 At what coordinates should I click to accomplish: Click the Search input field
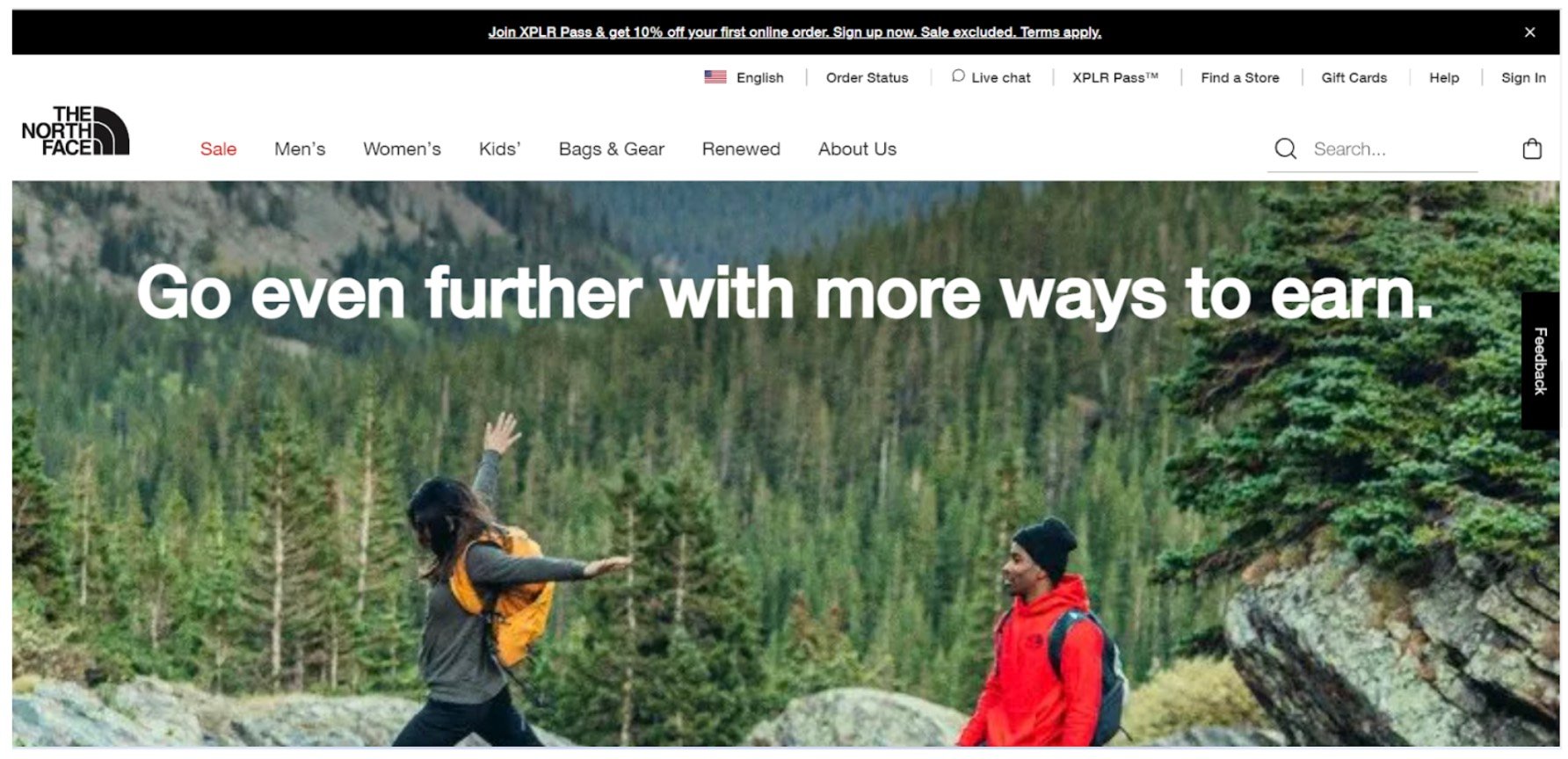[1394, 149]
